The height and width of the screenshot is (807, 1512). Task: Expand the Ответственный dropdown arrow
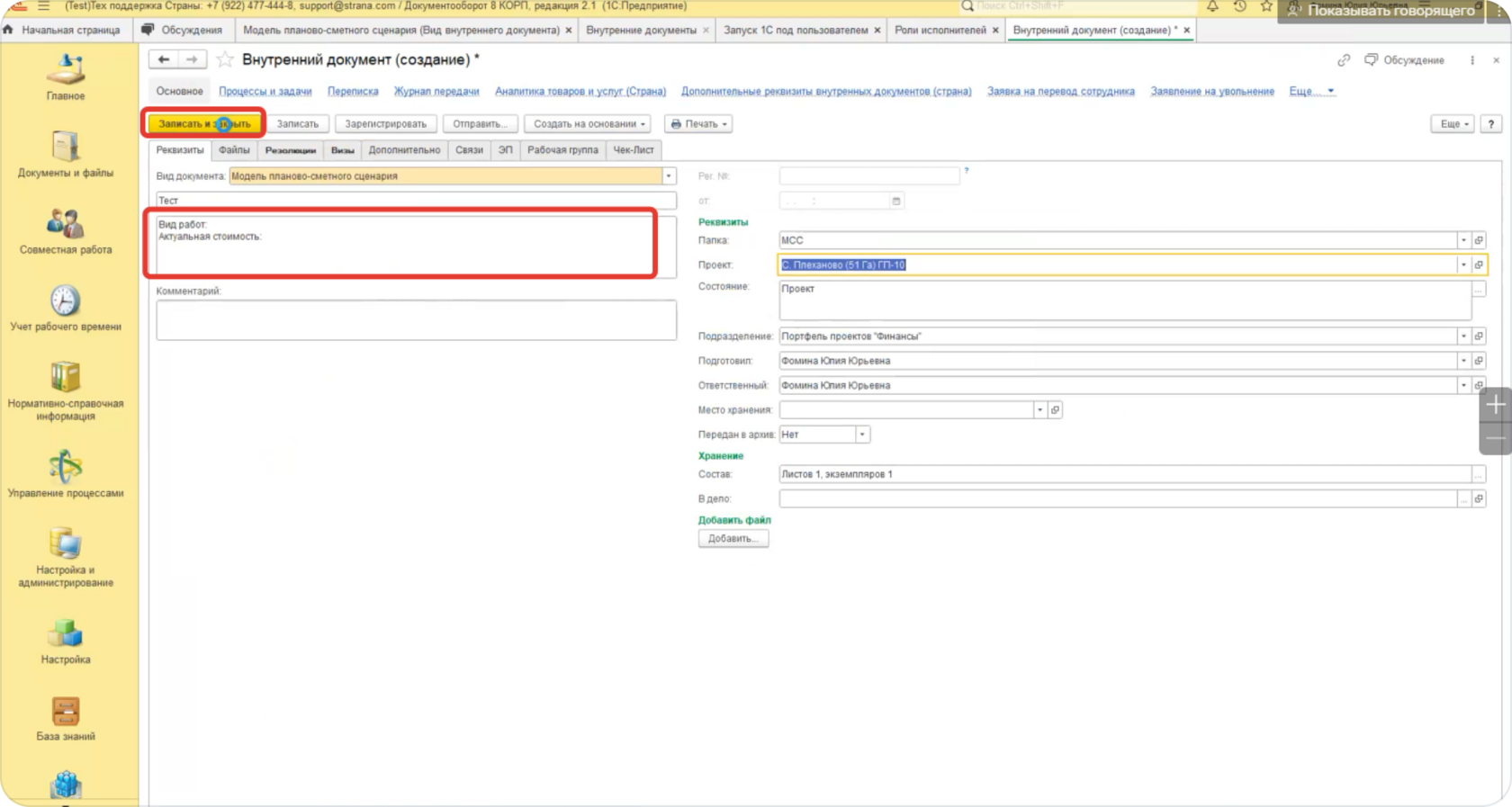[x=1463, y=385]
